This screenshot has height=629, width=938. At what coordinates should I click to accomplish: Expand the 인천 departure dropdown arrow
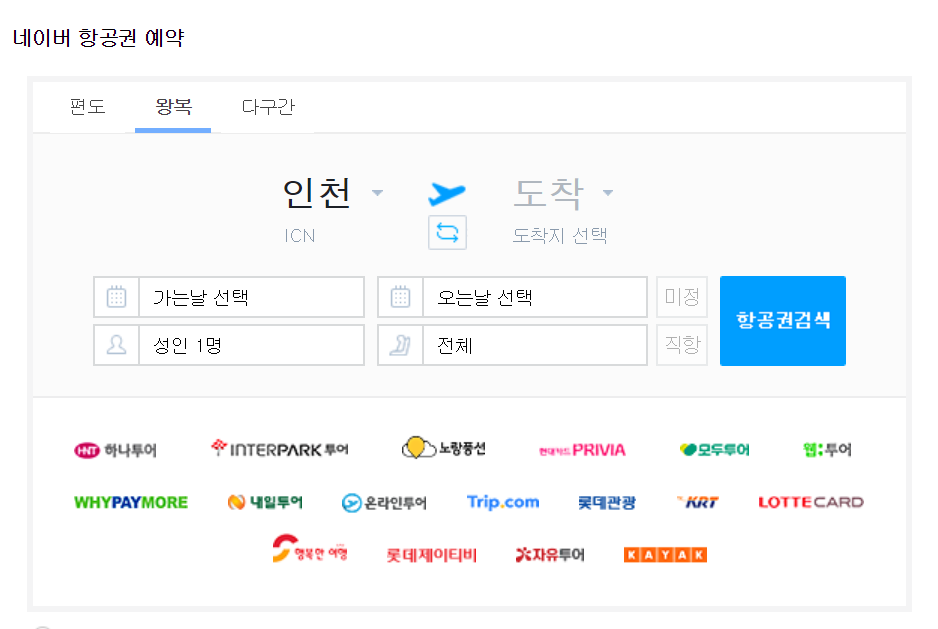(x=377, y=193)
